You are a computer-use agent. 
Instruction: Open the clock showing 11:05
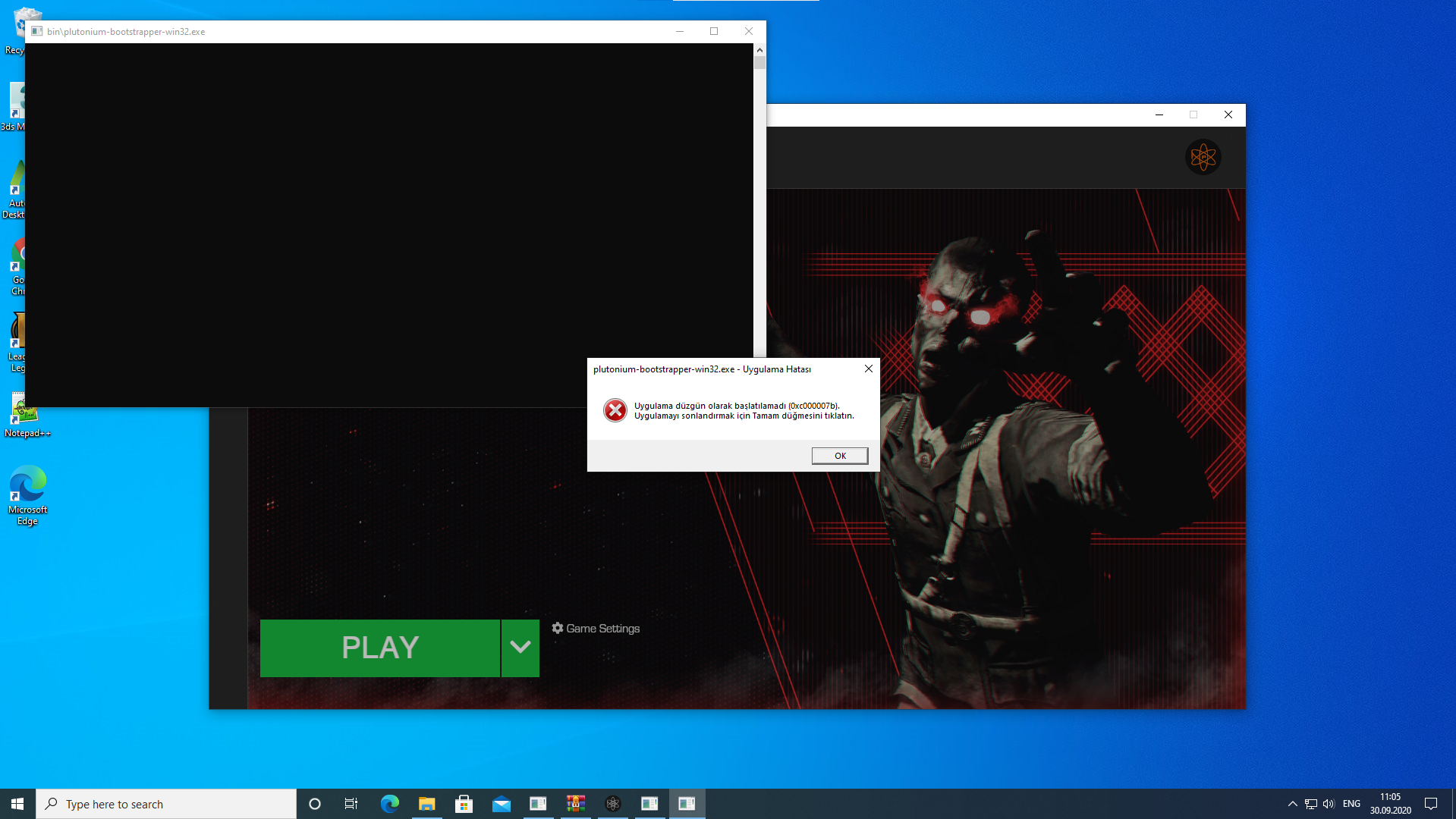click(1390, 804)
